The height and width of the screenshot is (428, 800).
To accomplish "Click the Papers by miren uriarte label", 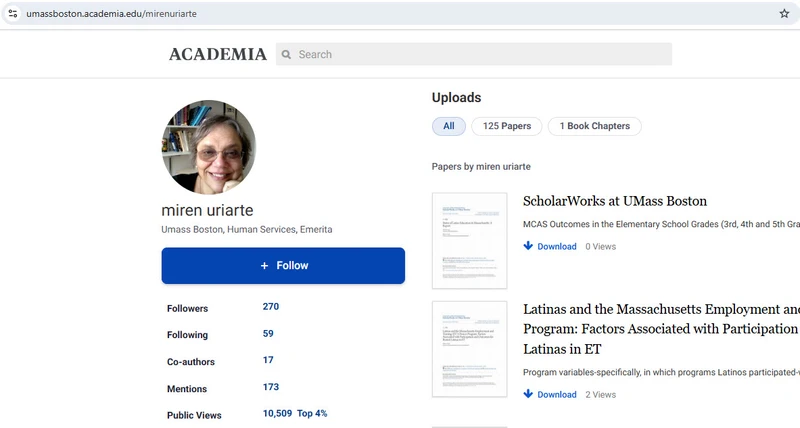I will pyautogui.click(x=481, y=167).
